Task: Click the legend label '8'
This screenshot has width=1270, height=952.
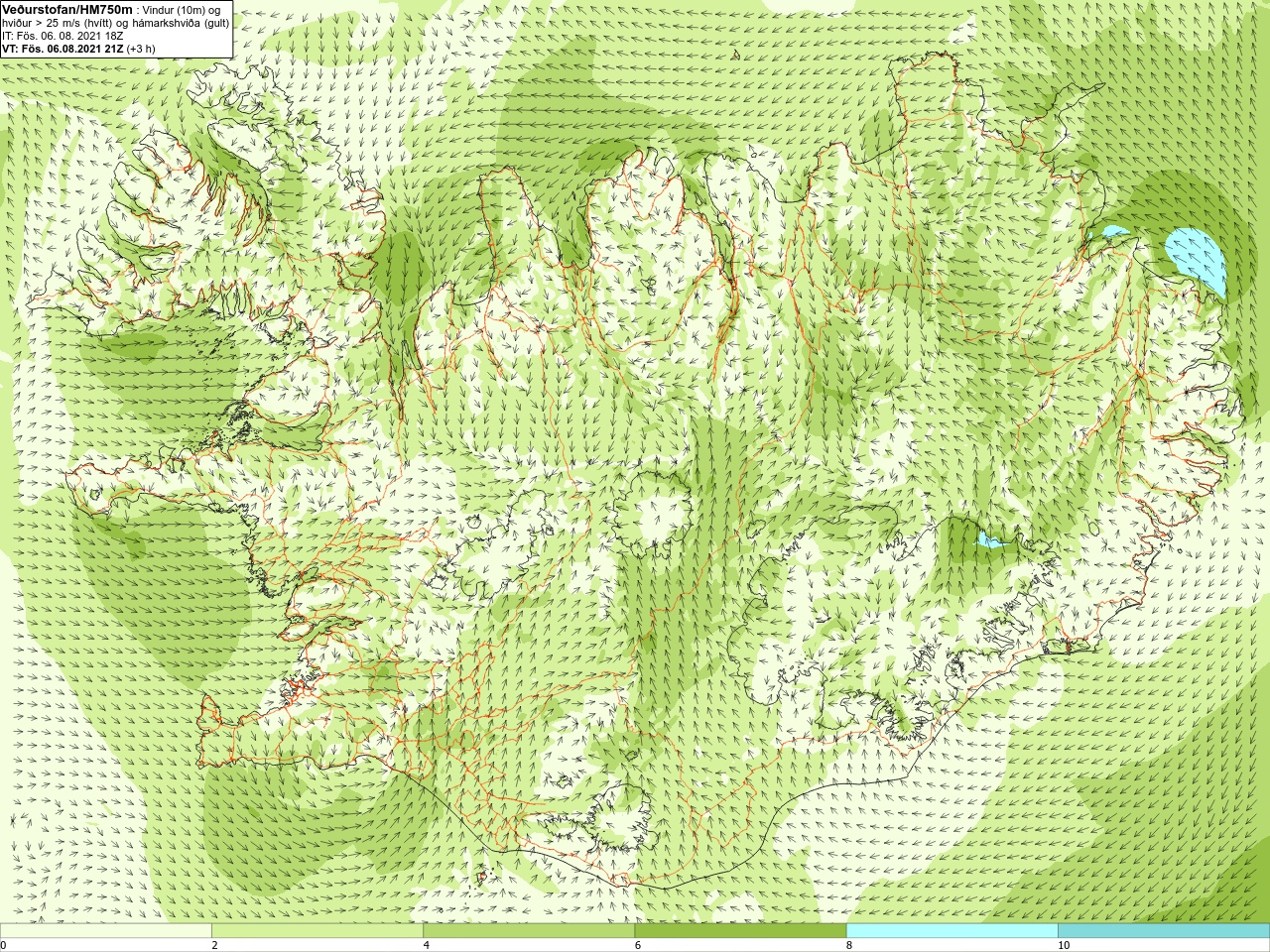Action: [x=849, y=945]
